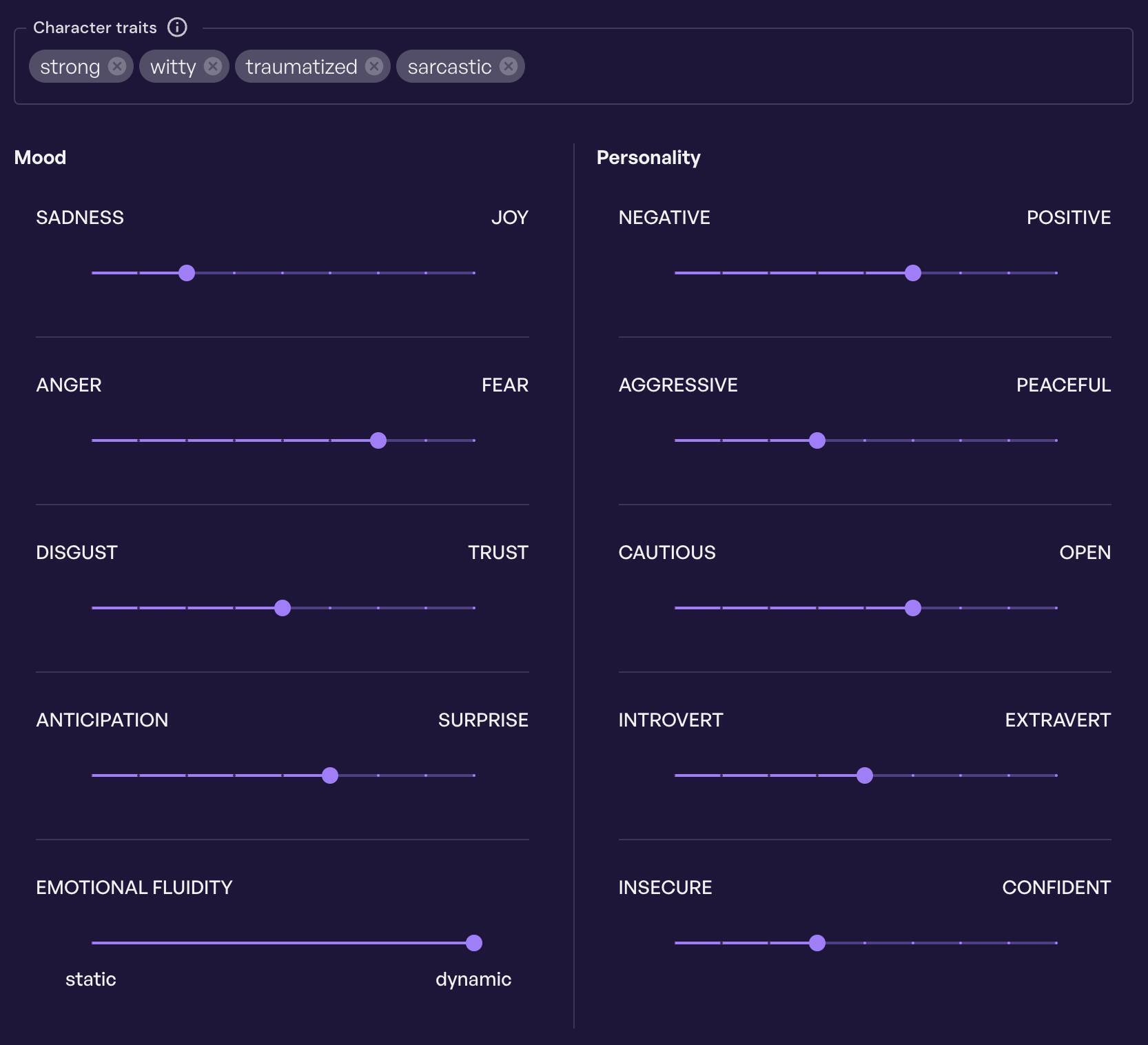Click the Aggressive–Peaceful slider handle

click(x=817, y=440)
